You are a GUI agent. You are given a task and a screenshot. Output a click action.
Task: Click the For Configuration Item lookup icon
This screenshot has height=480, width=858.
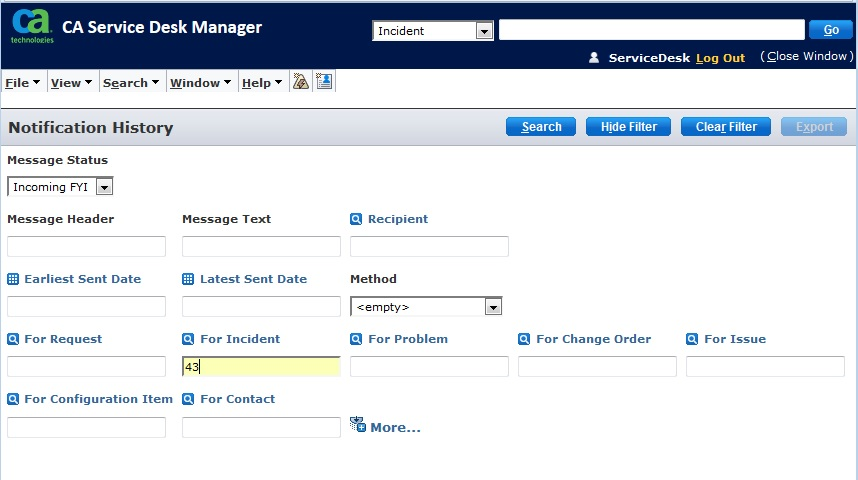pyautogui.click(x=13, y=399)
